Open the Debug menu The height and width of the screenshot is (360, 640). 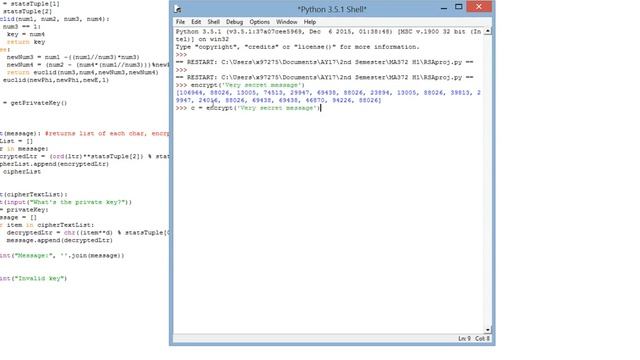click(x=234, y=22)
